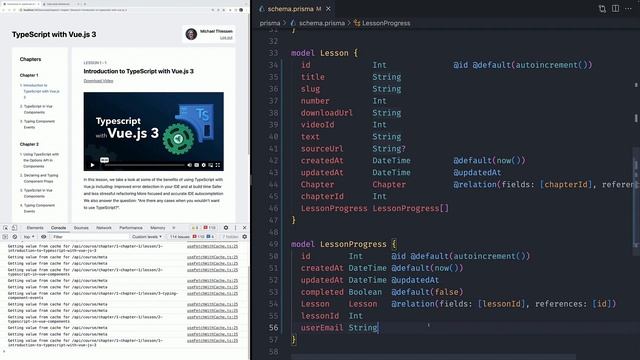Click LessonProgress breadcrumb symbol
Image resolution: width=640 pixels, height=360 pixels.
click(386, 23)
